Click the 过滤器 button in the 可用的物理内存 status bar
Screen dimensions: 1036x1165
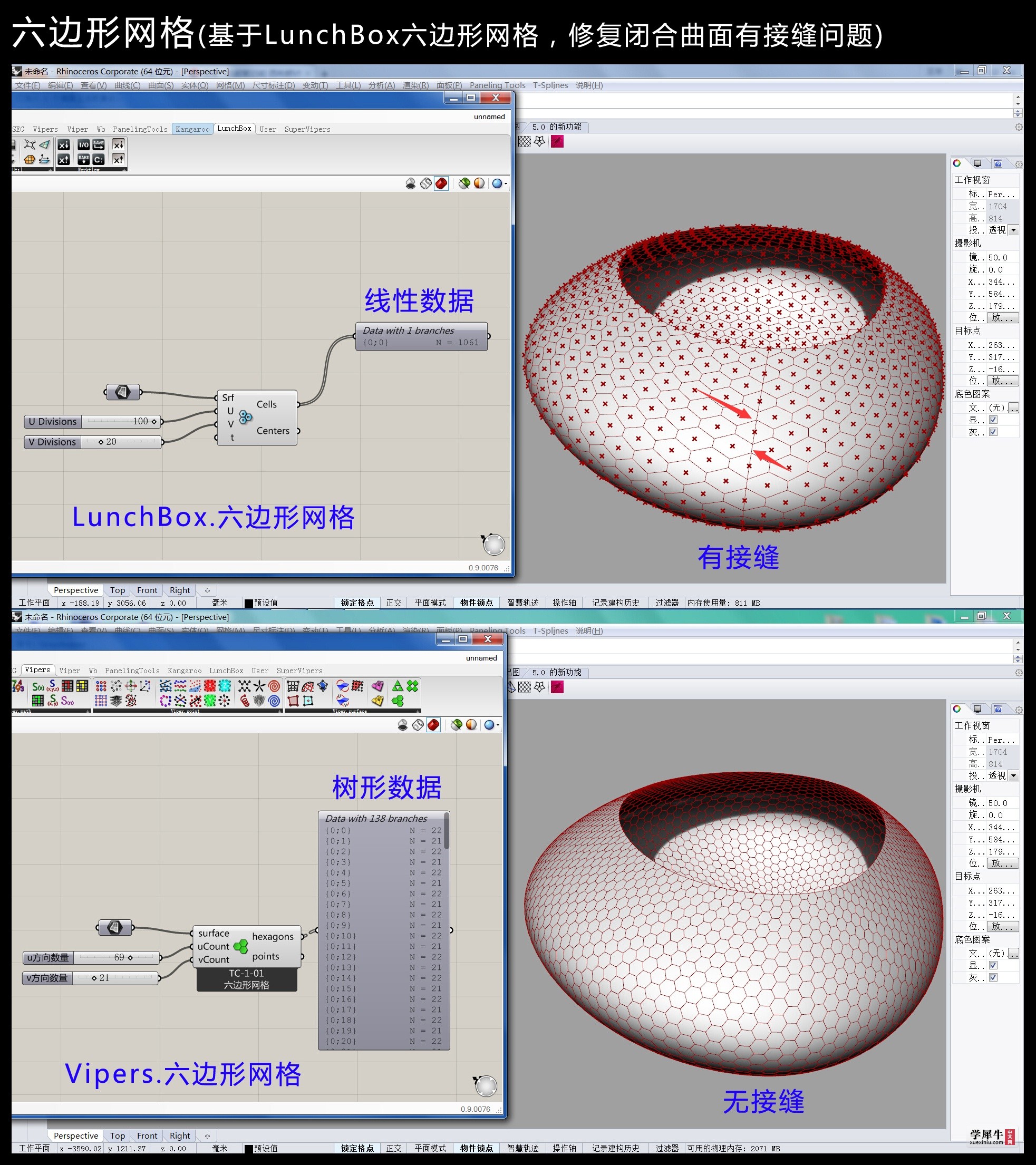point(666,1149)
